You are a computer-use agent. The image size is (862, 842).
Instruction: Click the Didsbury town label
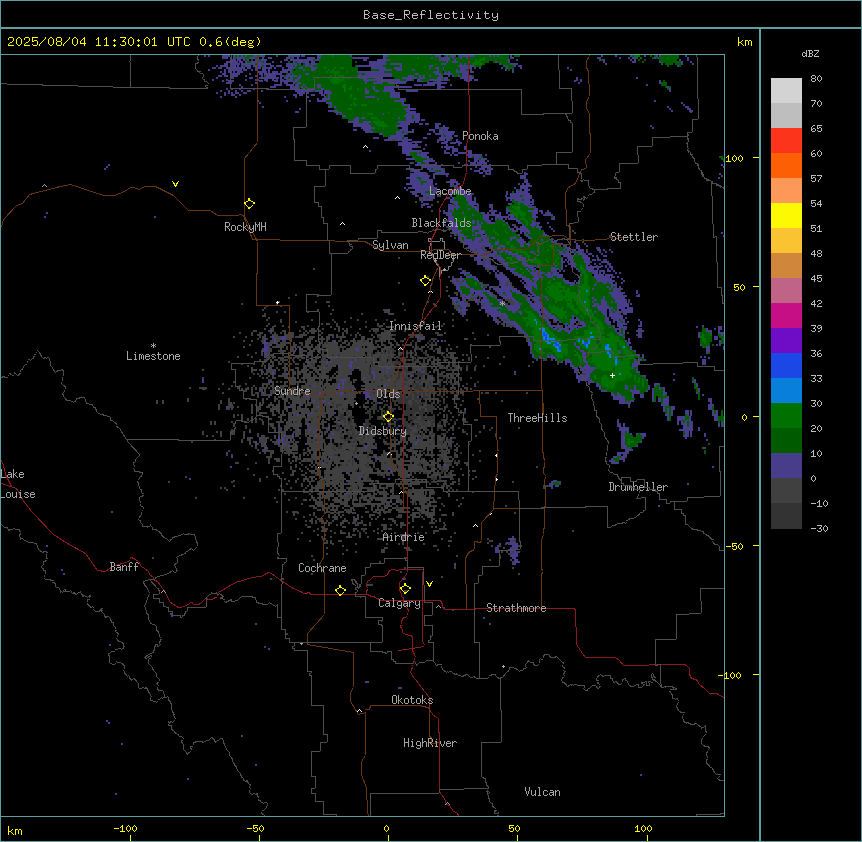[x=383, y=431]
